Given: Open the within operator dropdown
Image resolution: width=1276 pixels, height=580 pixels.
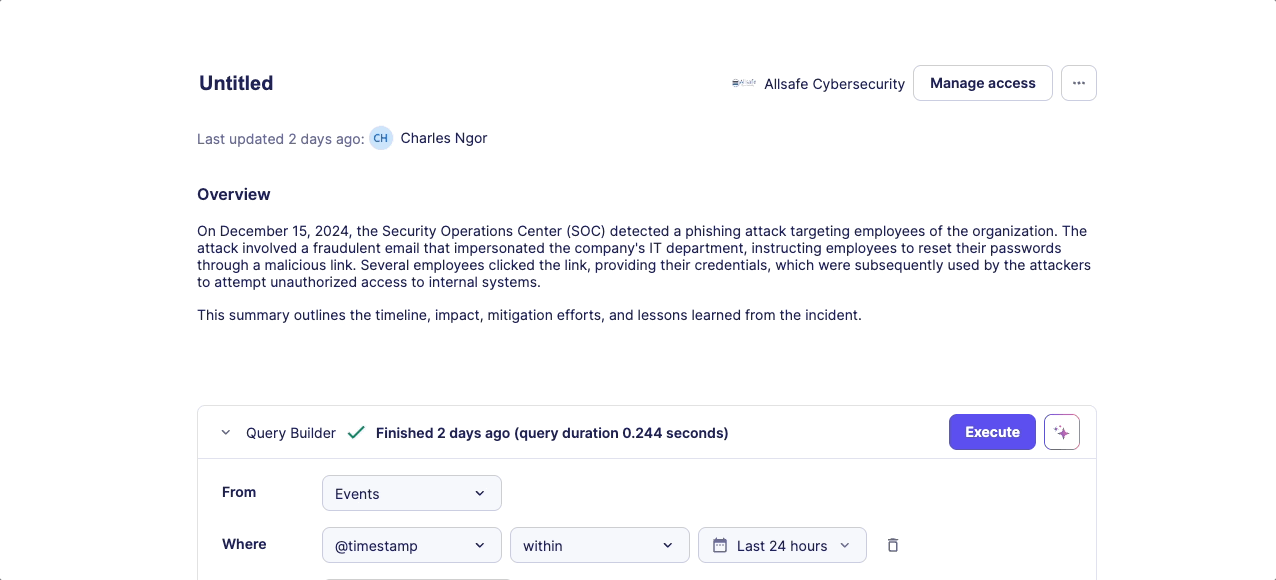Looking at the screenshot, I should pyautogui.click(x=599, y=545).
